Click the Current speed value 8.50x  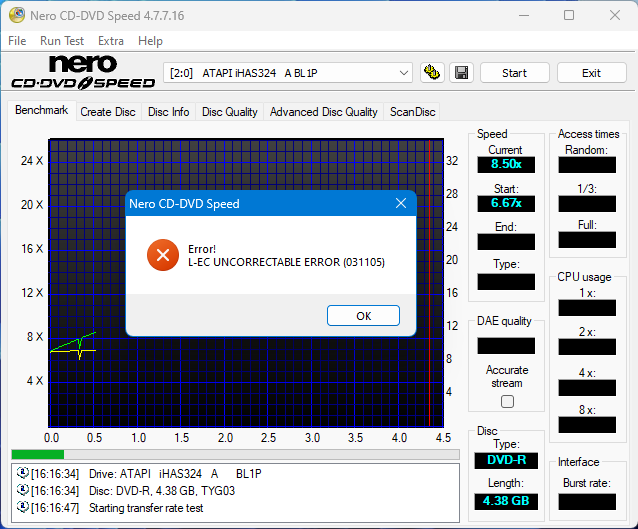pos(506,164)
